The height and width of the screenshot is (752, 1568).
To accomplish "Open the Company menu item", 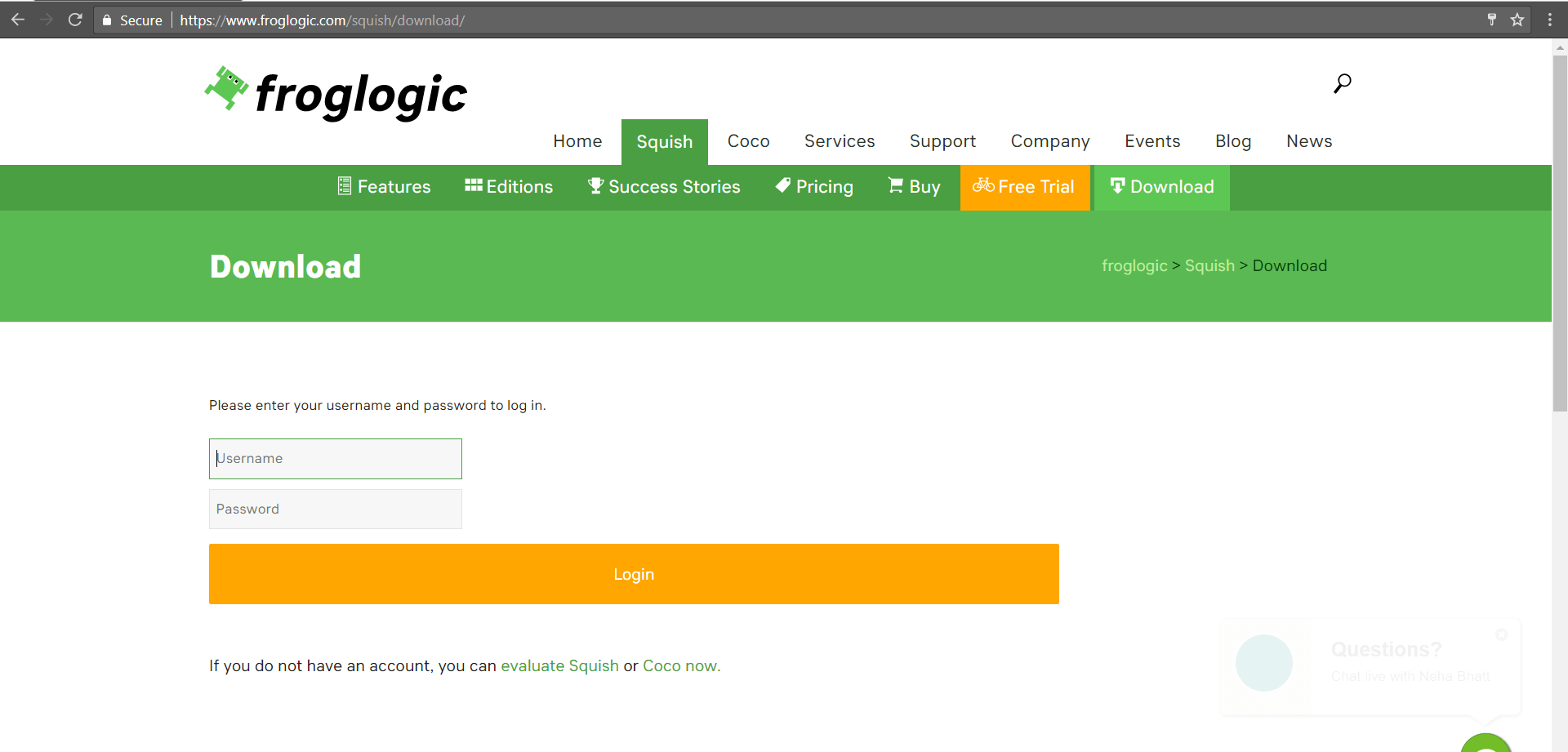I will [1050, 141].
